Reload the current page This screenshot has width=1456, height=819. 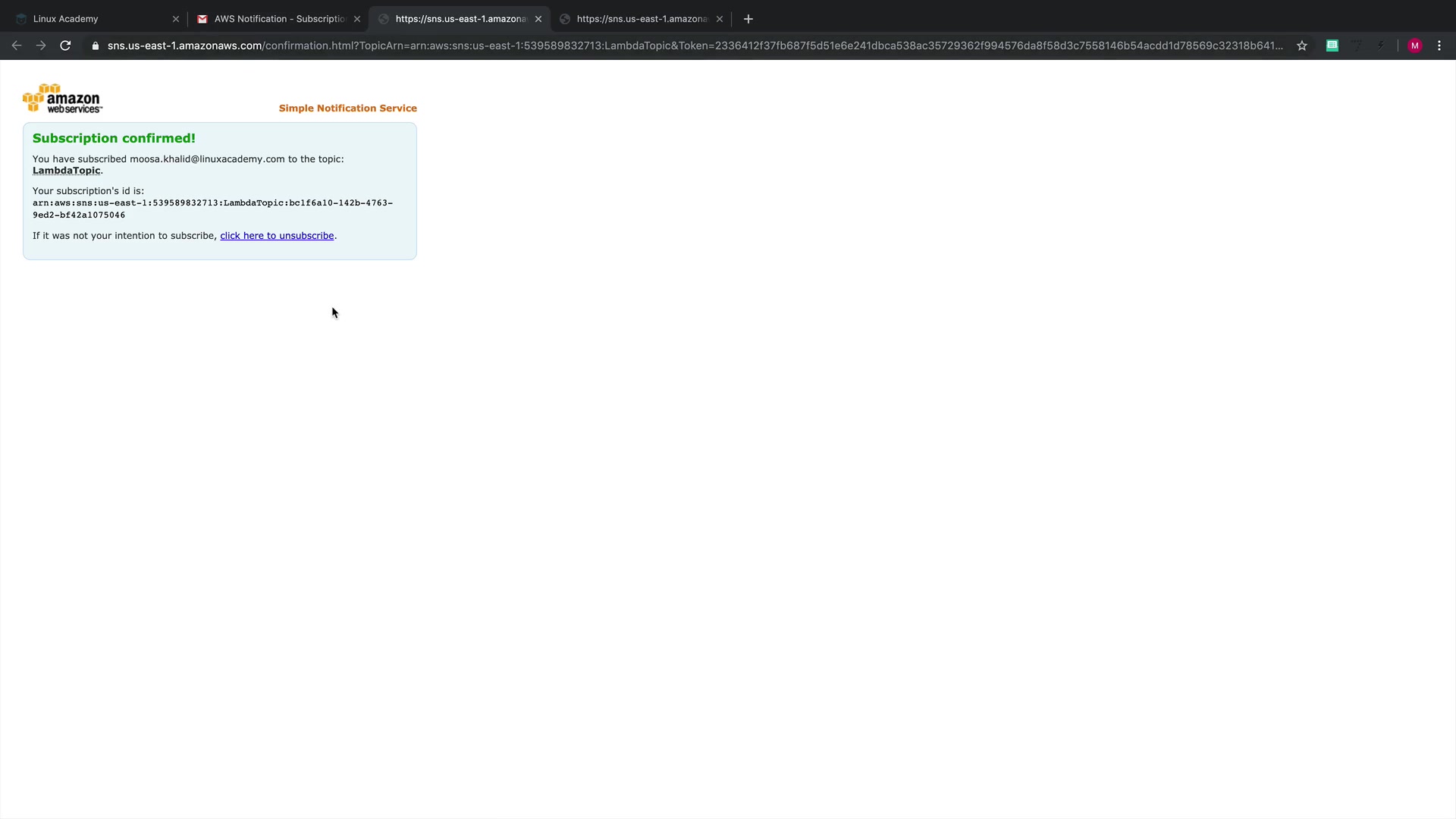point(65,45)
